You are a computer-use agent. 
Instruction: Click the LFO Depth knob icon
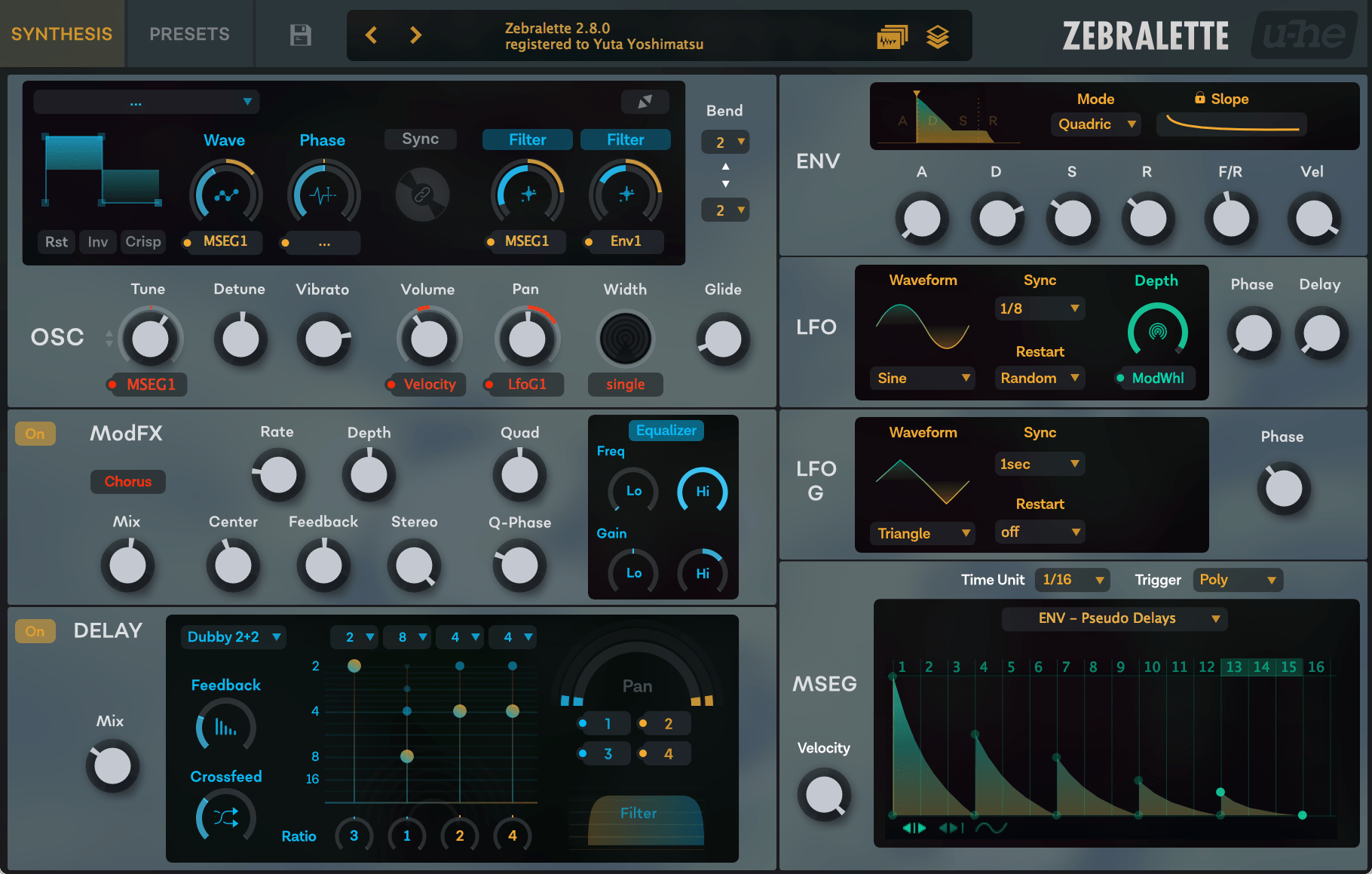tap(1157, 330)
